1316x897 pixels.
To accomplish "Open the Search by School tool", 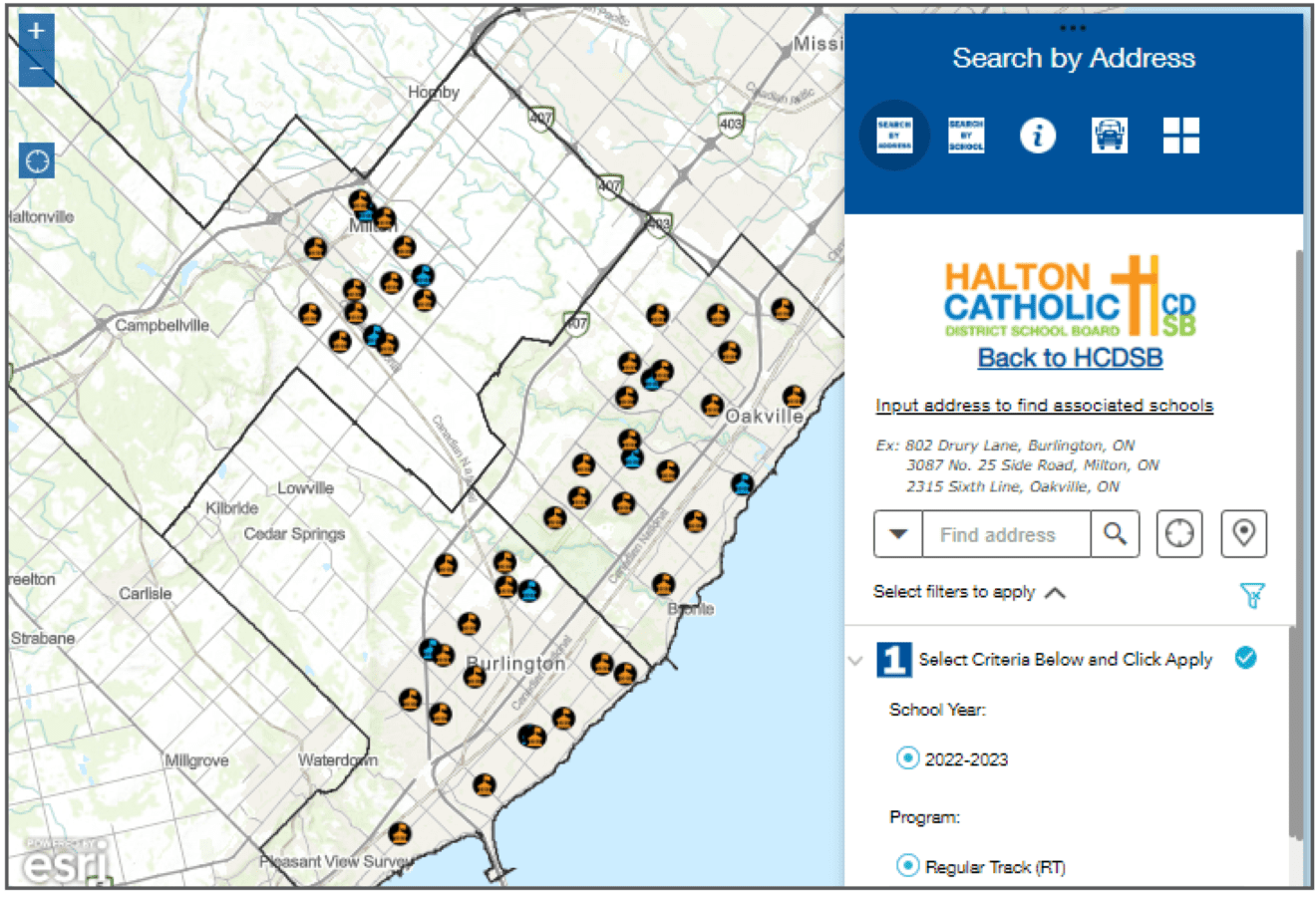I will pos(966,135).
